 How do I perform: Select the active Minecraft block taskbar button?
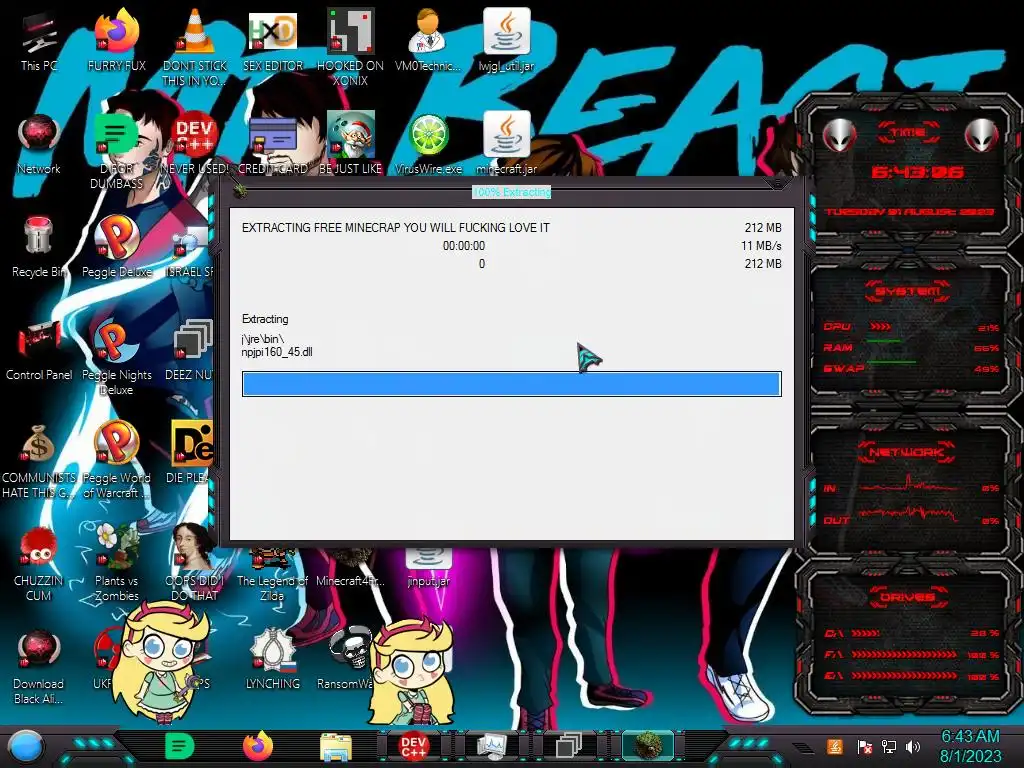coord(647,746)
